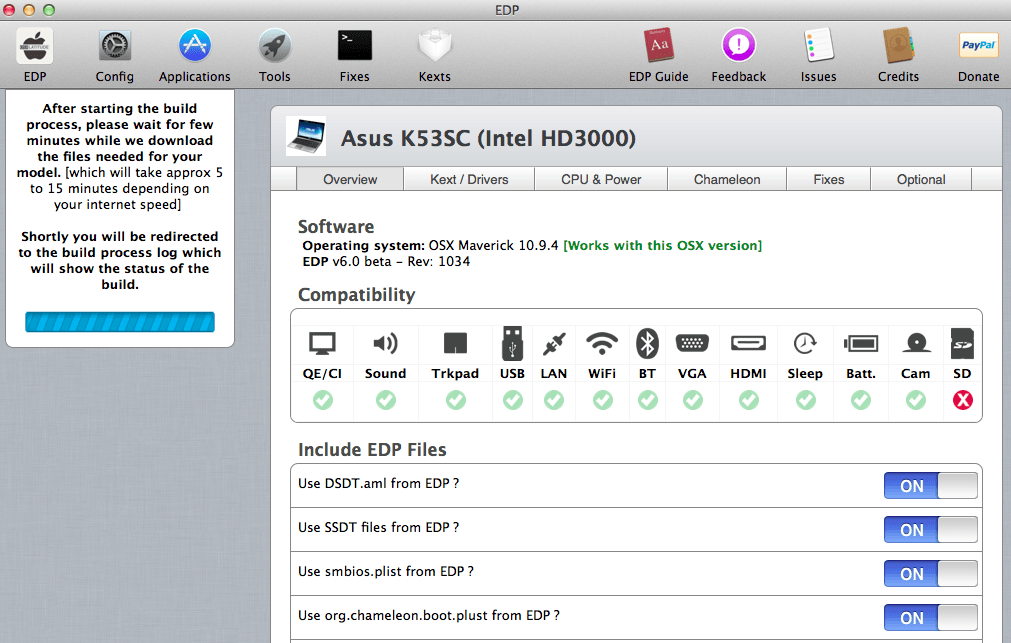Viewport: 1011px width, 643px height.
Task: Launch the Tools rocket icon
Action: tap(275, 46)
